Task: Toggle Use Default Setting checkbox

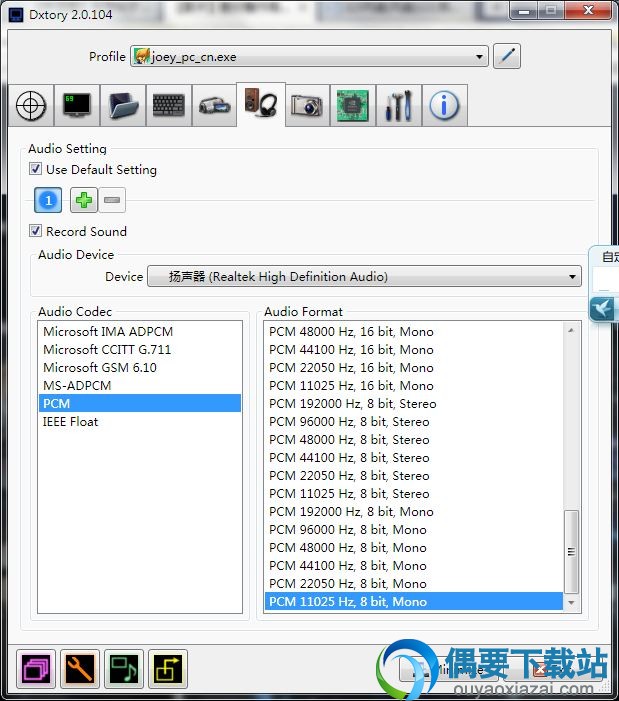Action: tap(35, 169)
